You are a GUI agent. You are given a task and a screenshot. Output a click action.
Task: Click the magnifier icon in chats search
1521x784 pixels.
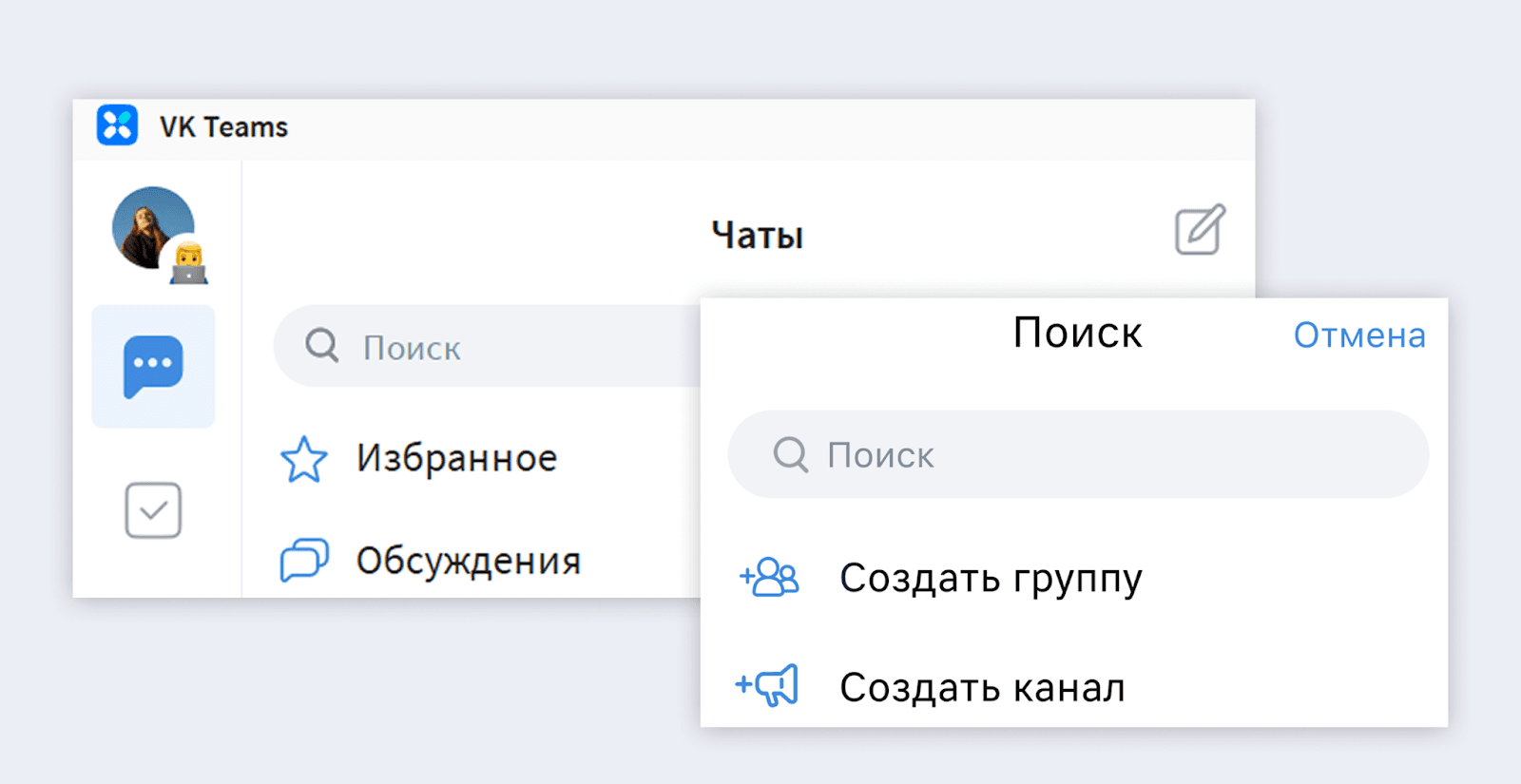tap(322, 346)
